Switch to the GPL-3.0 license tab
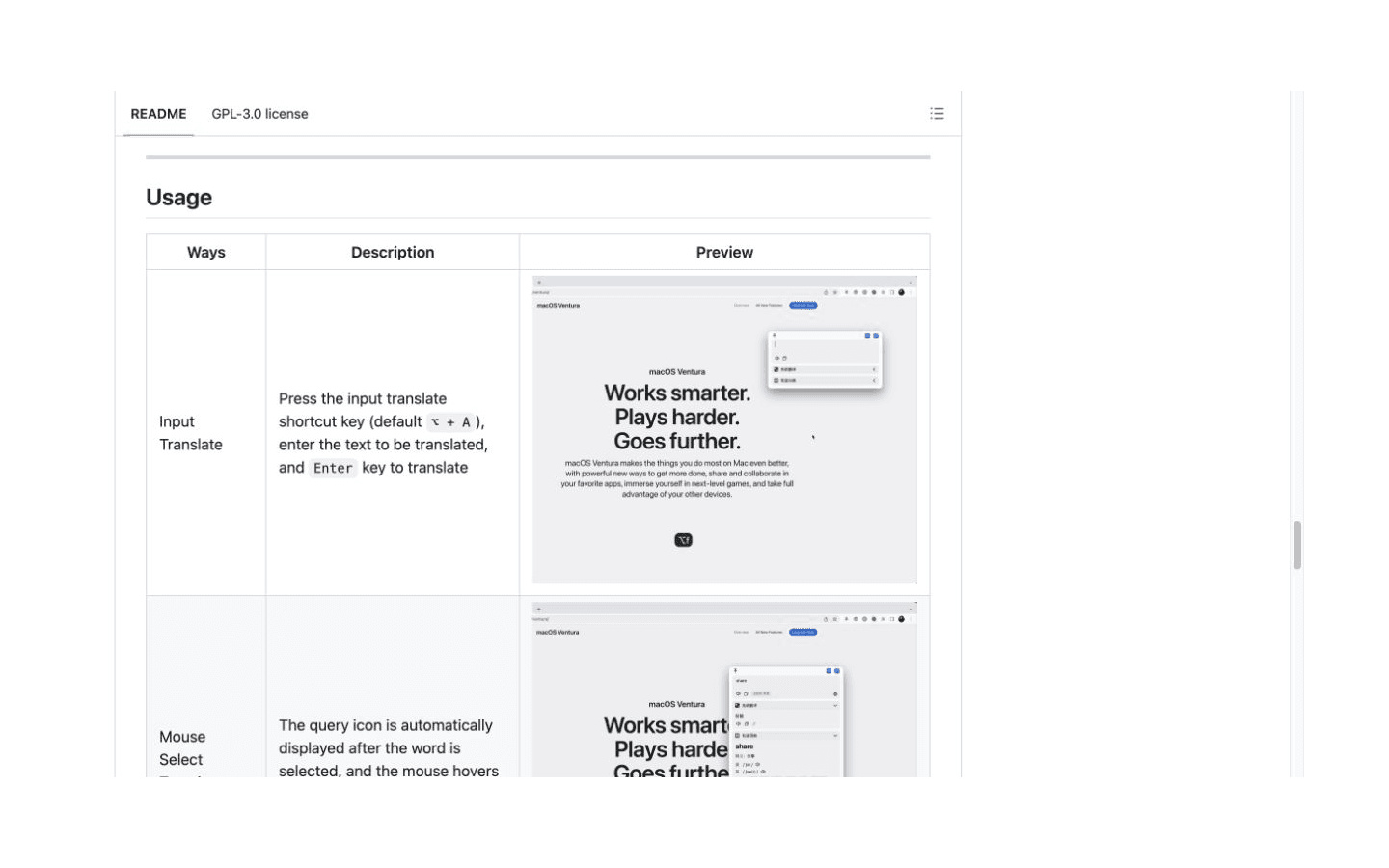The width and height of the screenshot is (1389, 868). [x=259, y=114]
